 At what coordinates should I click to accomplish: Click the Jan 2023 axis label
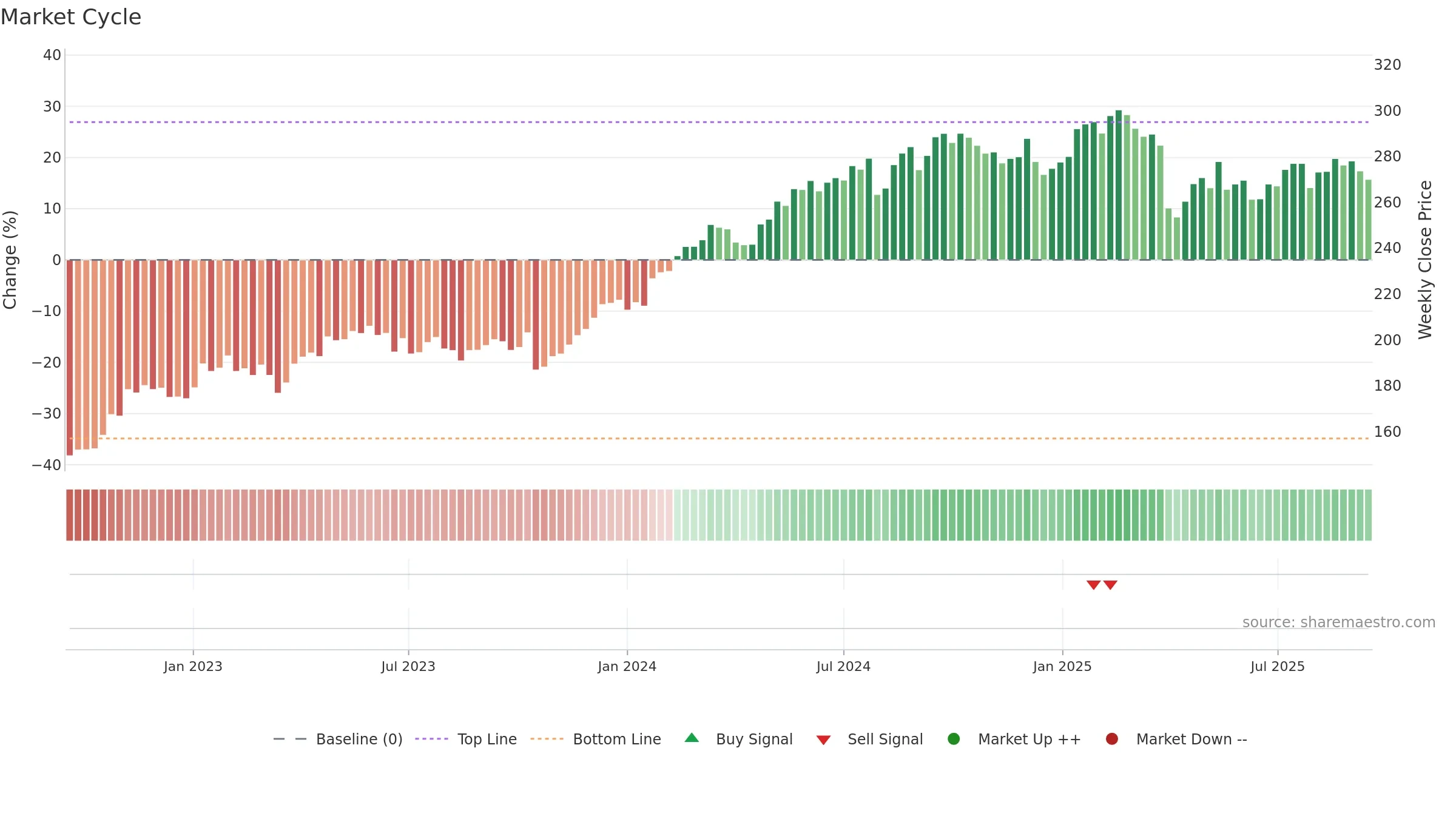coord(193,667)
